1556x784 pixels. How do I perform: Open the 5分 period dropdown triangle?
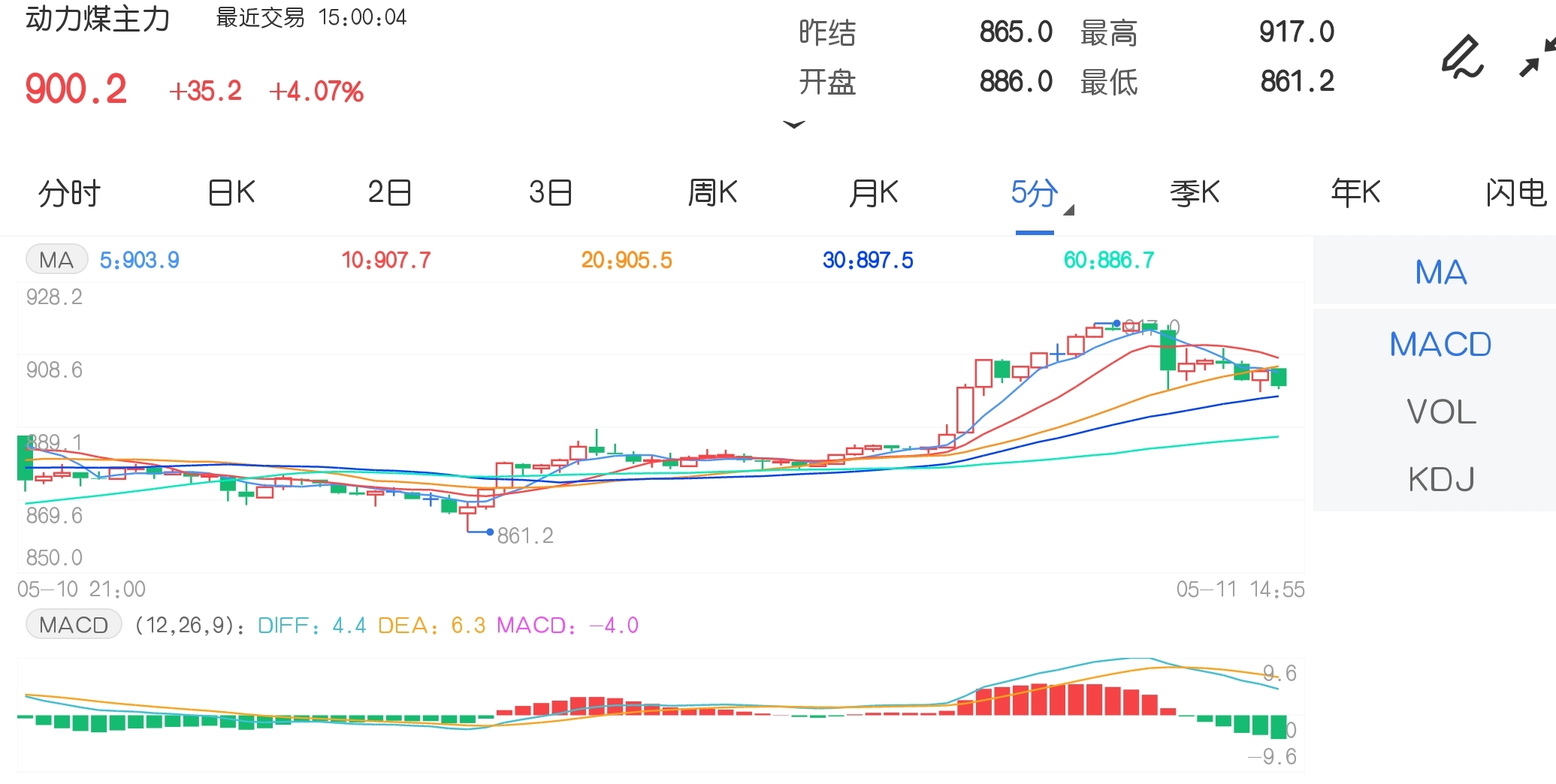(1069, 210)
